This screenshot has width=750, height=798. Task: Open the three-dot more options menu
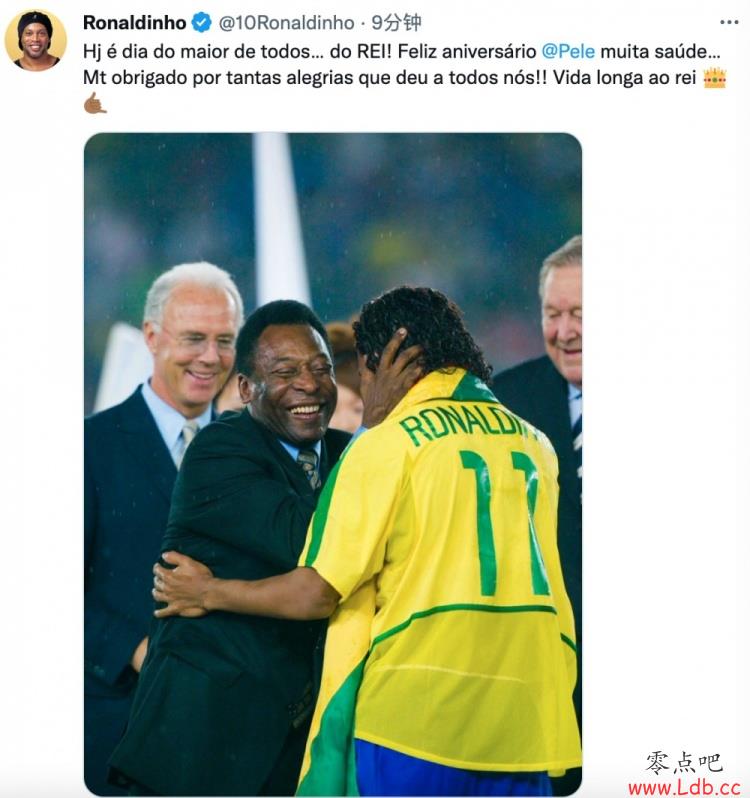click(x=729, y=22)
